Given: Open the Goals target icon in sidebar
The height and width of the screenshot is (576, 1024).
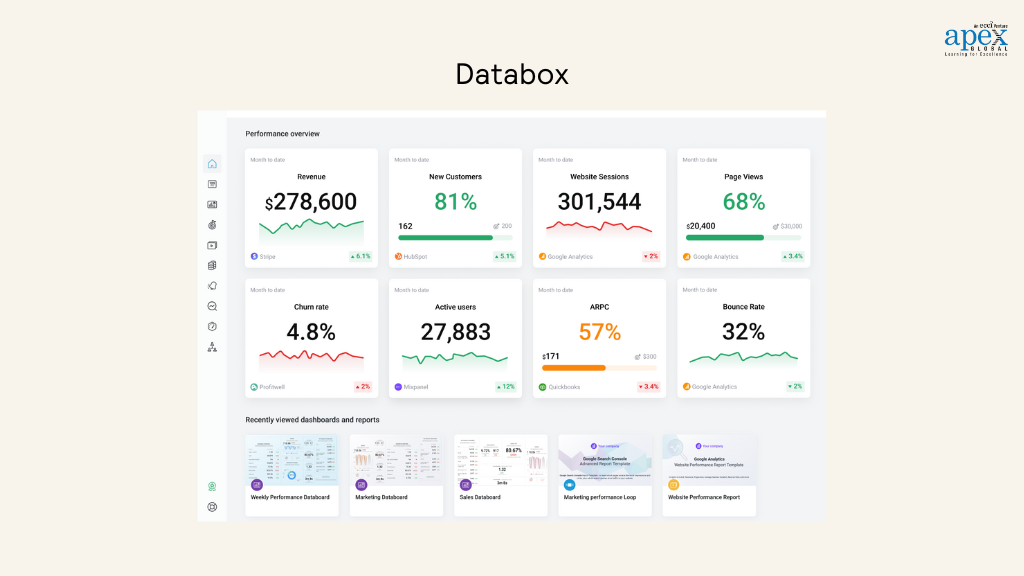Looking at the screenshot, I should point(212,225).
